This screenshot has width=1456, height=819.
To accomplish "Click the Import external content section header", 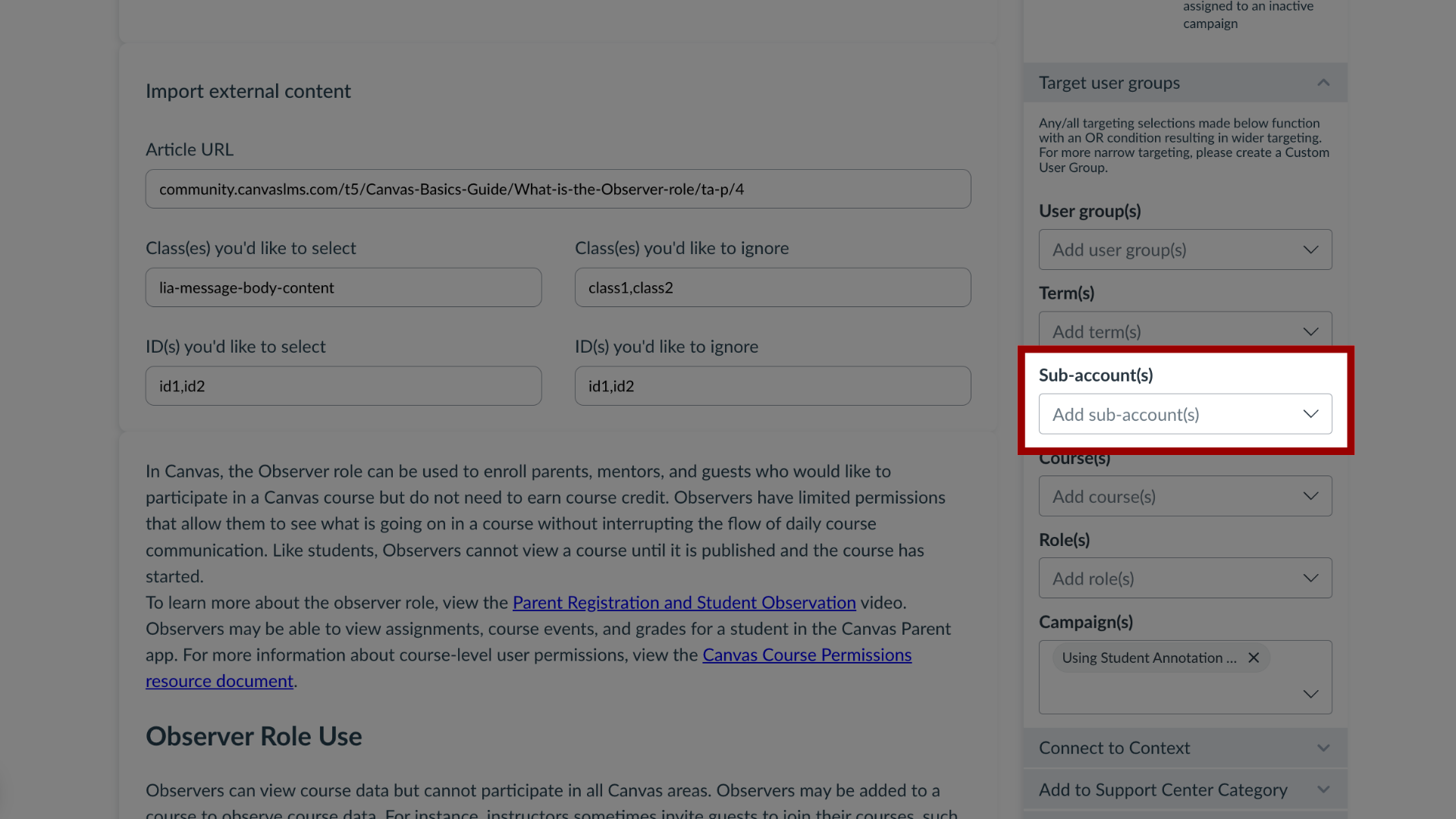I will [248, 92].
